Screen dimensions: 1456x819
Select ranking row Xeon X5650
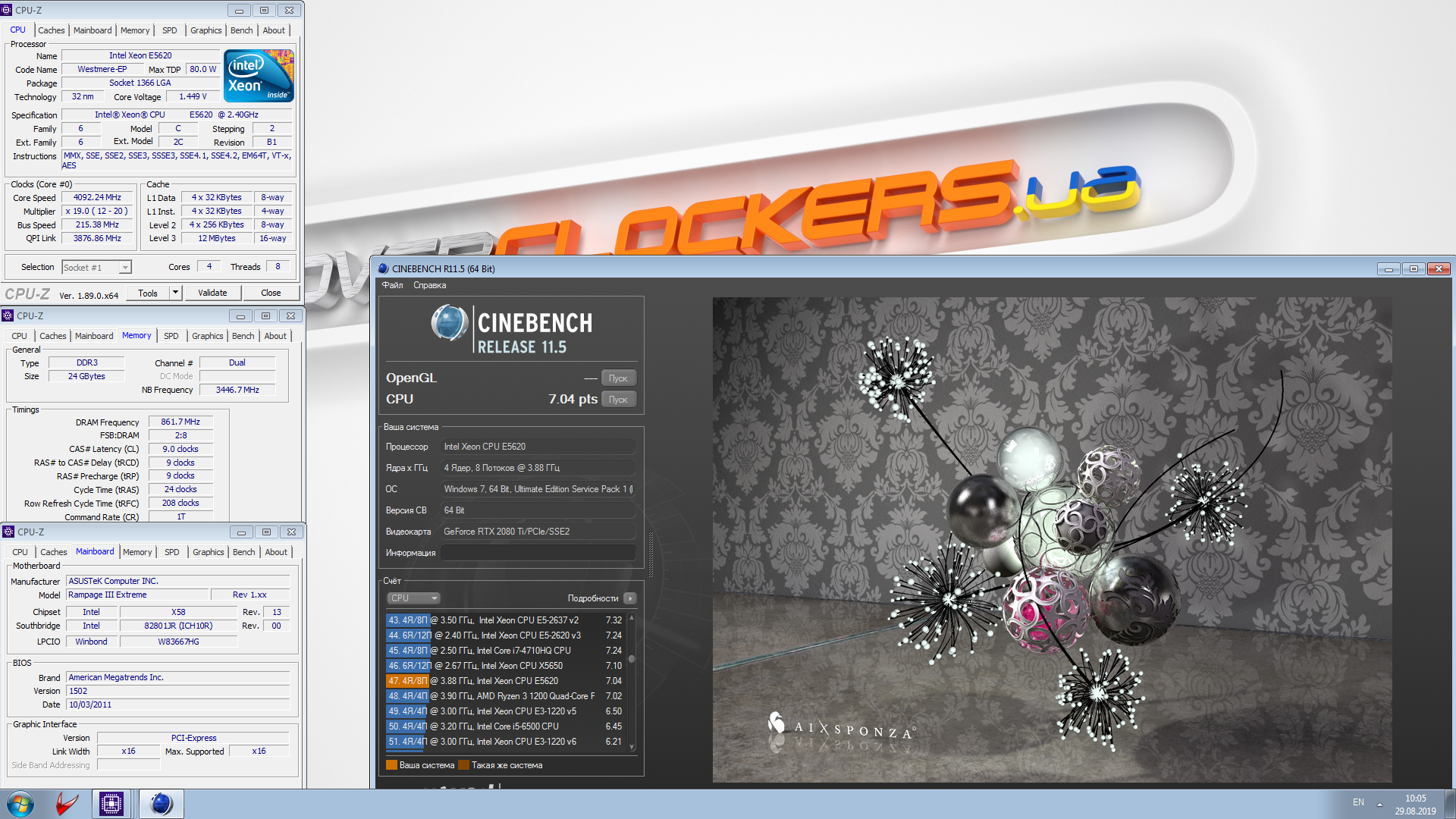point(505,666)
